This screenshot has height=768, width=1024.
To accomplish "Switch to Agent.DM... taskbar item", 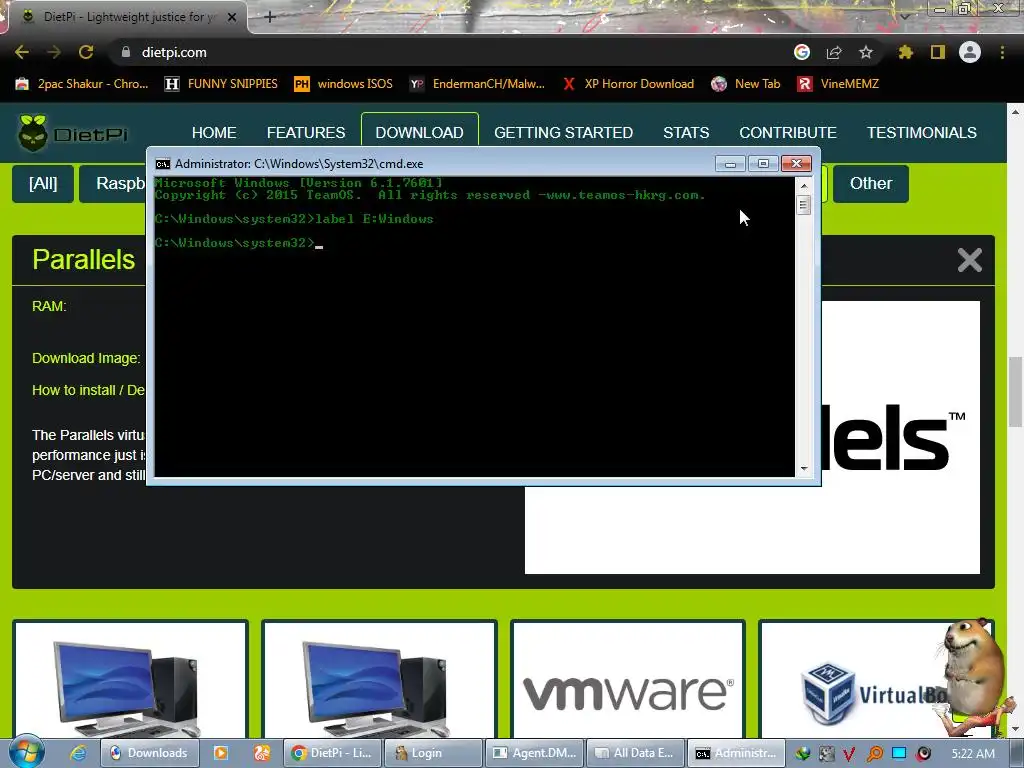I will (x=534, y=753).
